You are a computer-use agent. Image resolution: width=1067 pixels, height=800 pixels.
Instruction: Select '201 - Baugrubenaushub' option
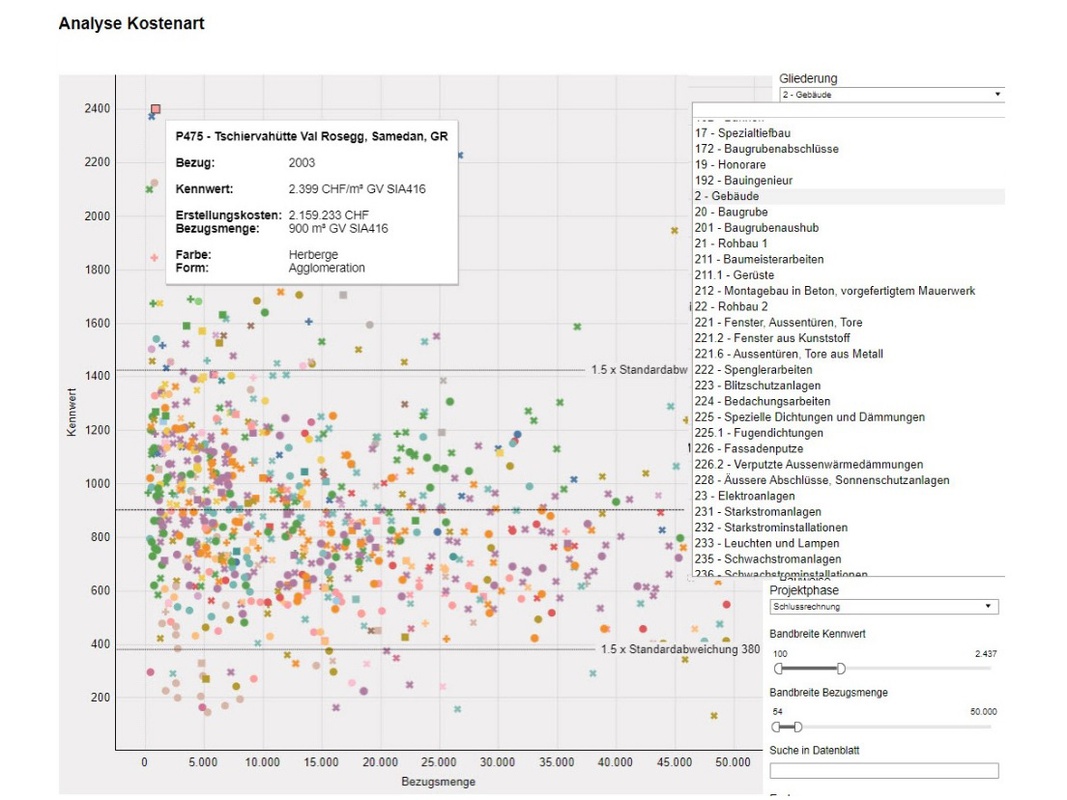click(x=848, y=227)
